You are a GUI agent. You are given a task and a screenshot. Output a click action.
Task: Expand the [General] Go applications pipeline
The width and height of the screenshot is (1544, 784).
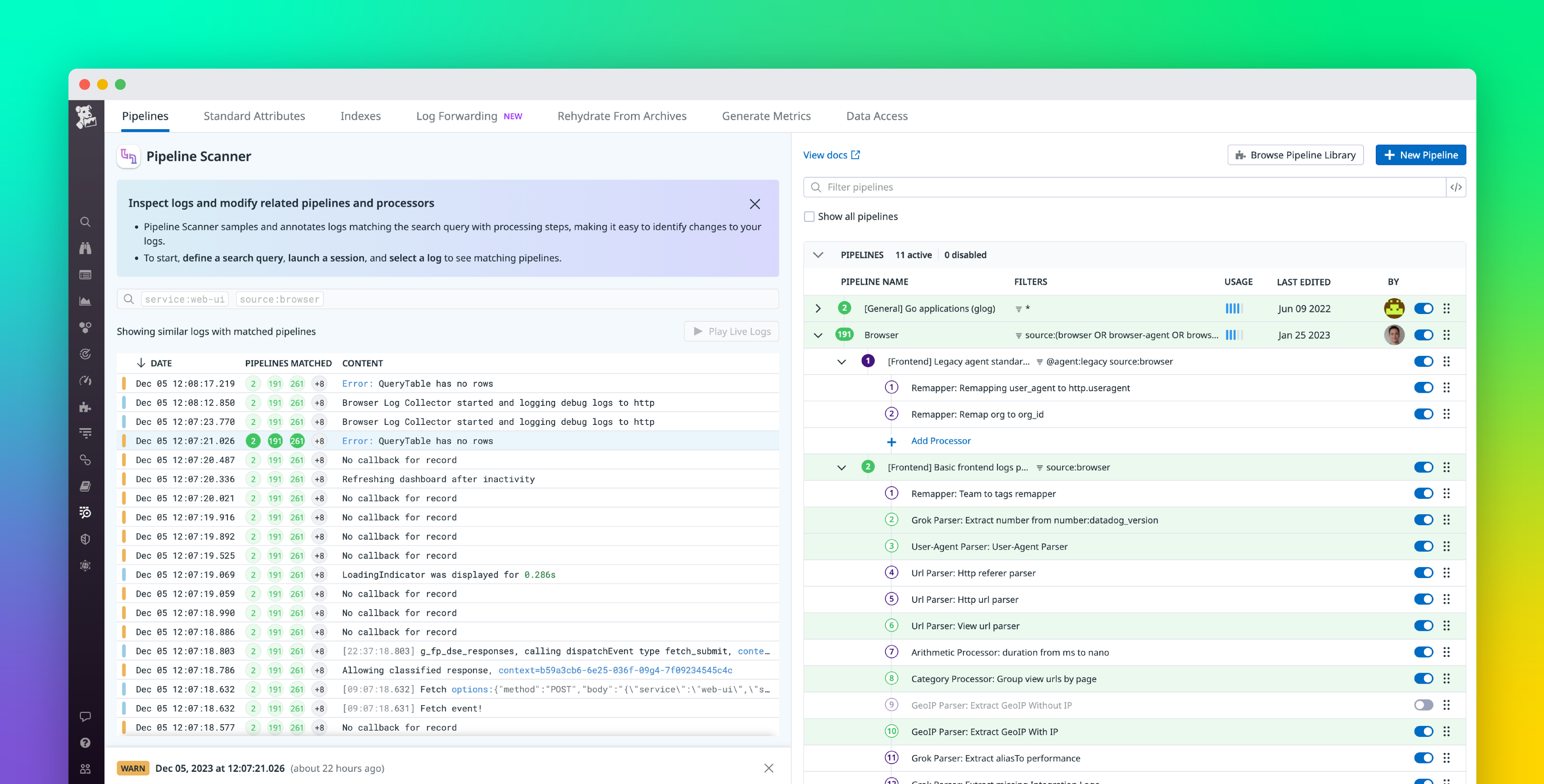(818, 308)
